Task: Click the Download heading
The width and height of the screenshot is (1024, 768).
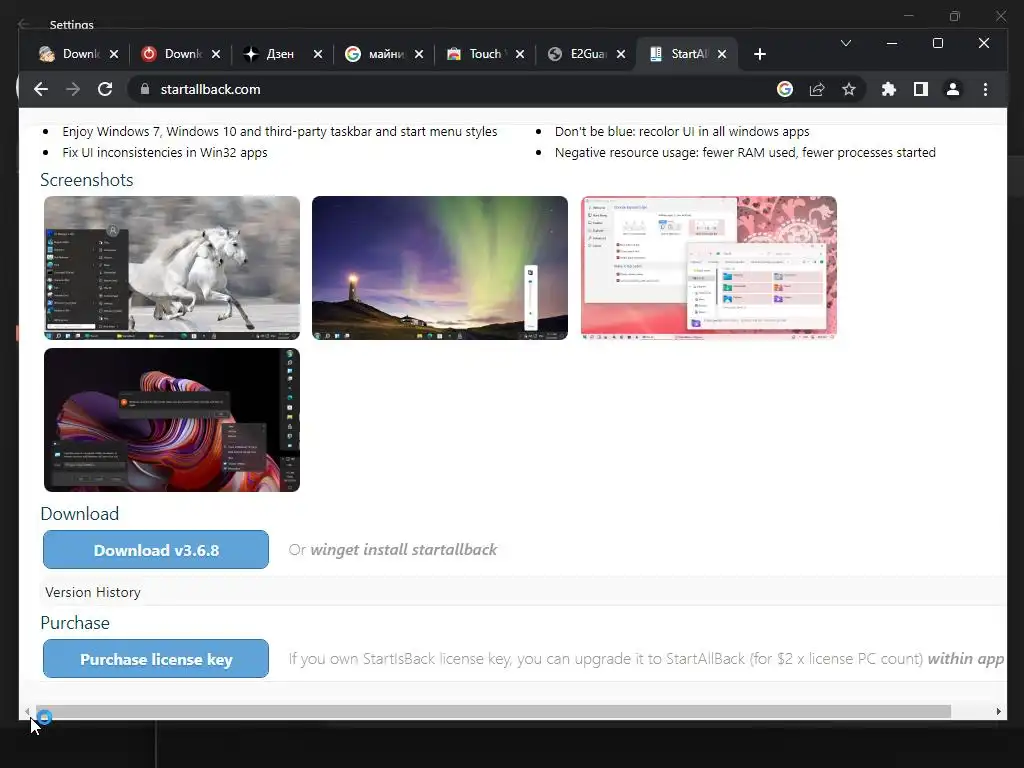Action: [80, 514]
